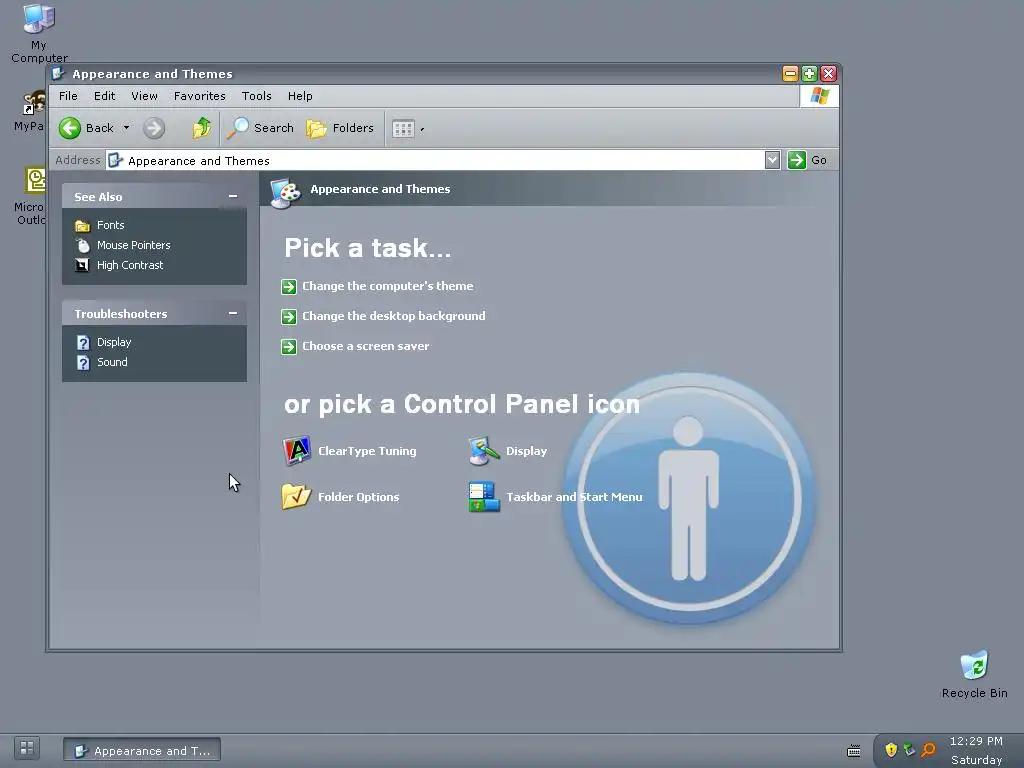This screenshot has height=768, width=1024.
Task: Click the Mouse Pointers mouse icon
Action: (x=83, y=246)
